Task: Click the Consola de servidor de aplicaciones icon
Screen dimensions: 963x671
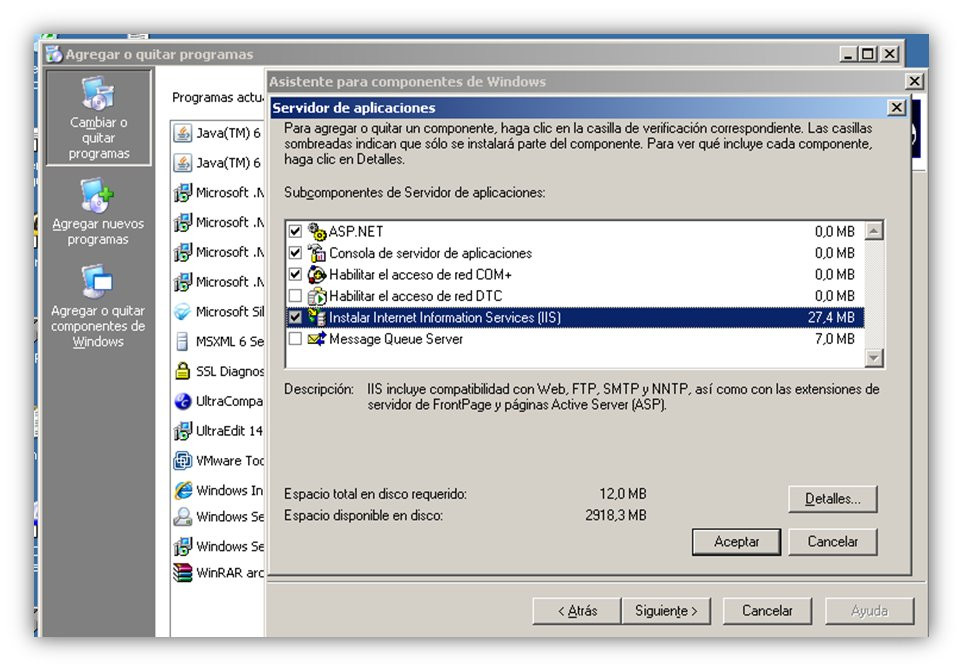Action: (316, 253)
